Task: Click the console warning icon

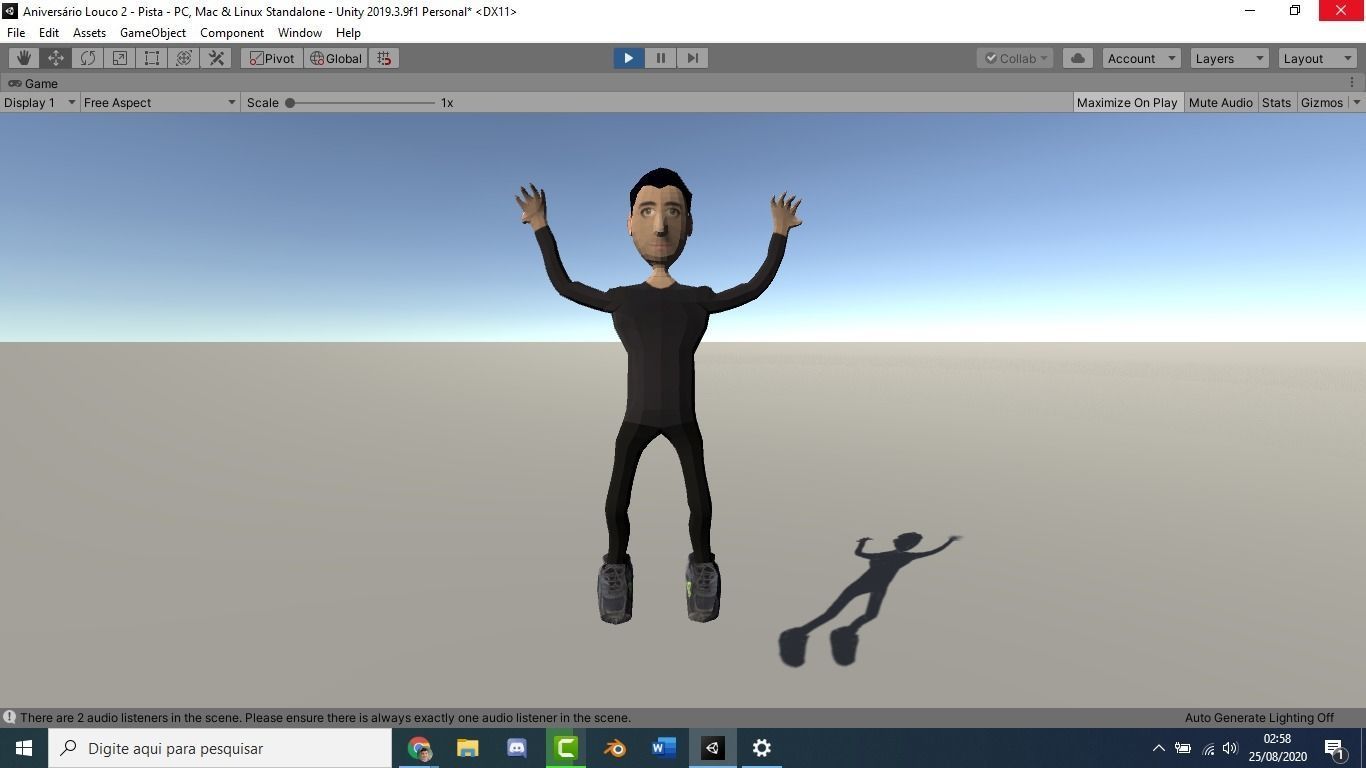Action: tap(9, 717)
